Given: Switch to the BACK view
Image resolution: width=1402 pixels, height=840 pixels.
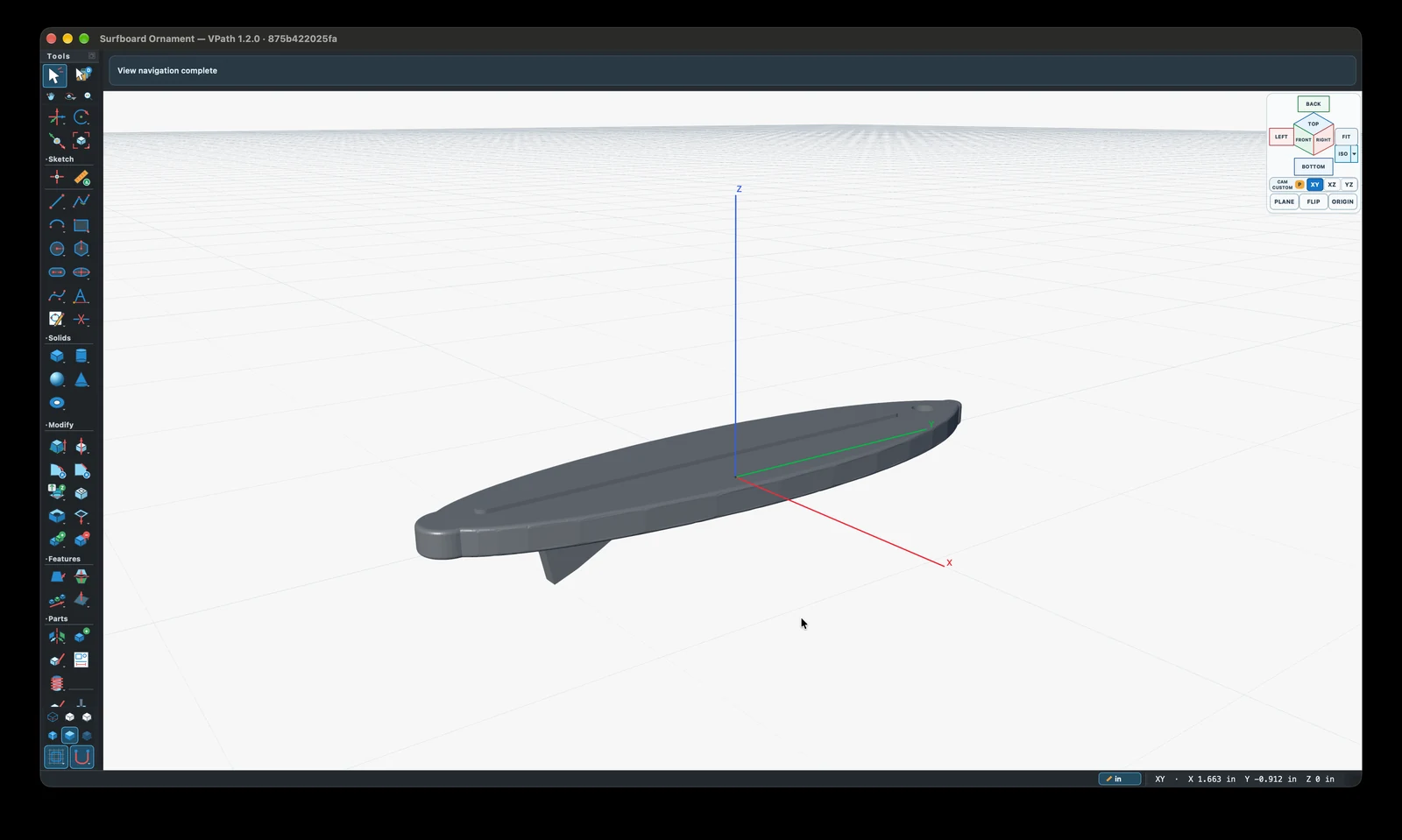Looking at the screenshot, I should coord(1313,103).
